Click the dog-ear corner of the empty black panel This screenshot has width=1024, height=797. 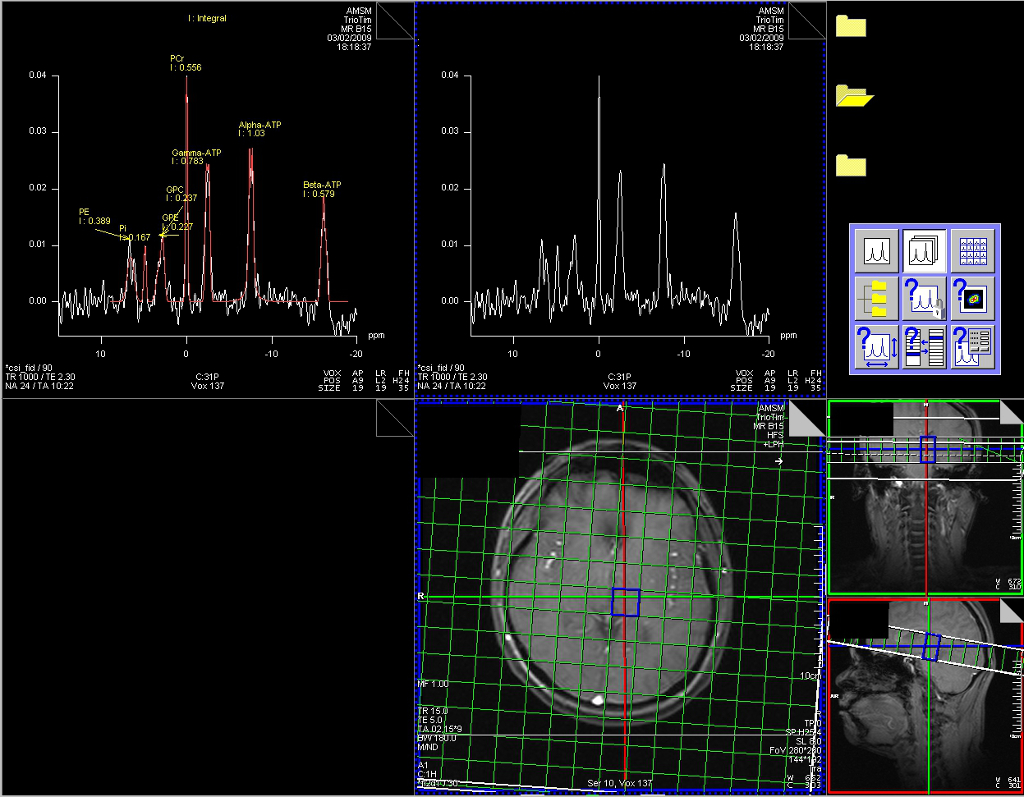(396, 419)
